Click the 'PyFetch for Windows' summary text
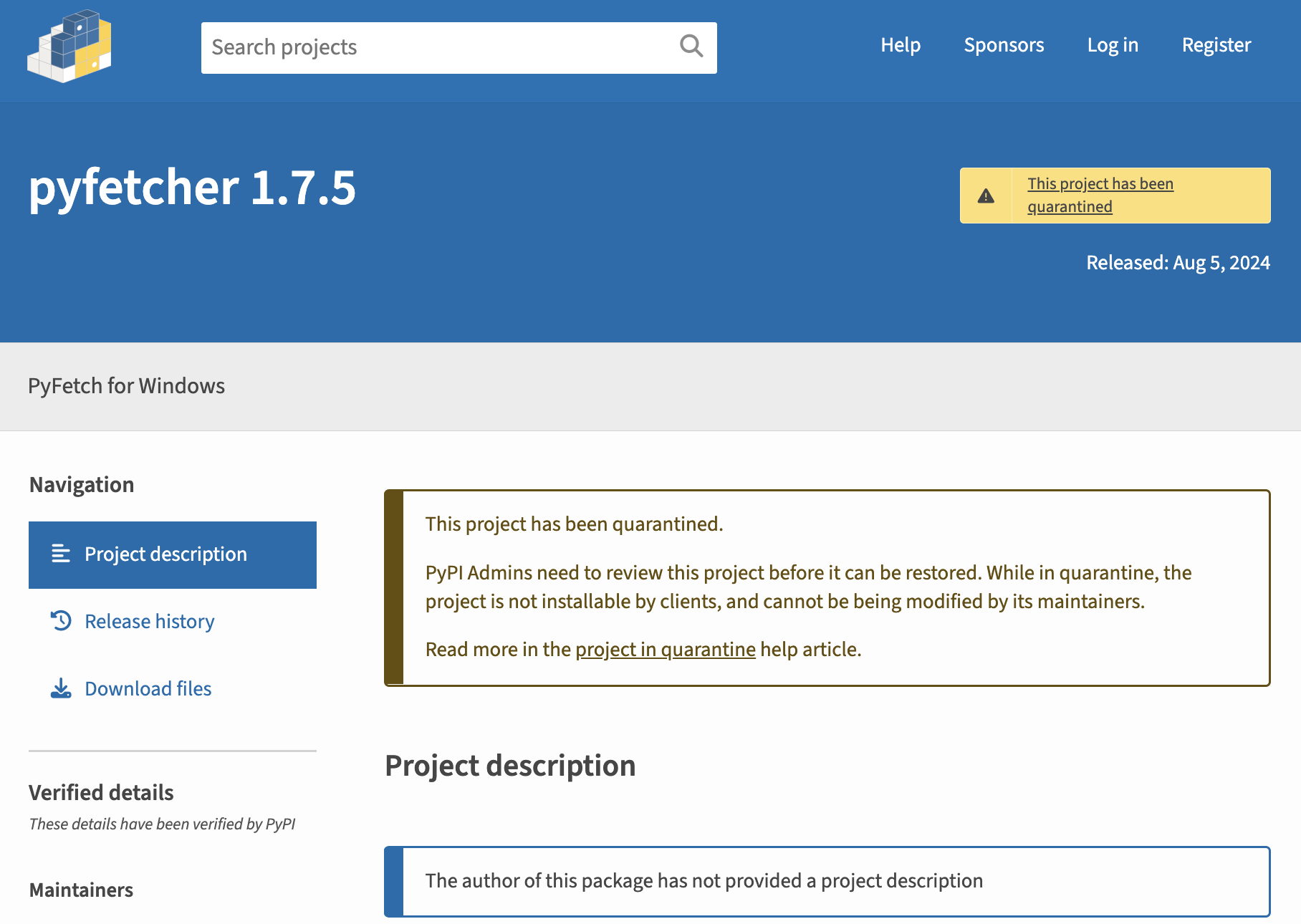The image size is (1301, 924). (126, 386)
